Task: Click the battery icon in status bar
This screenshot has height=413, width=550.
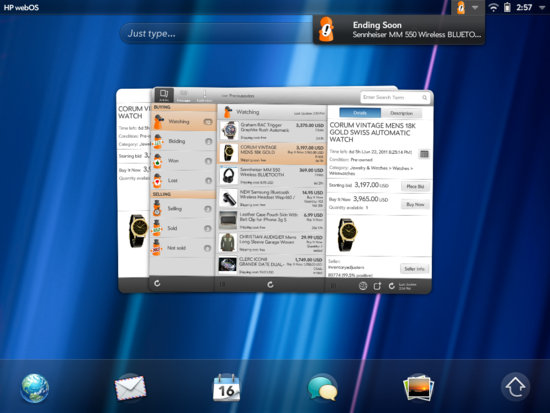Action: (x=507, y=7)
